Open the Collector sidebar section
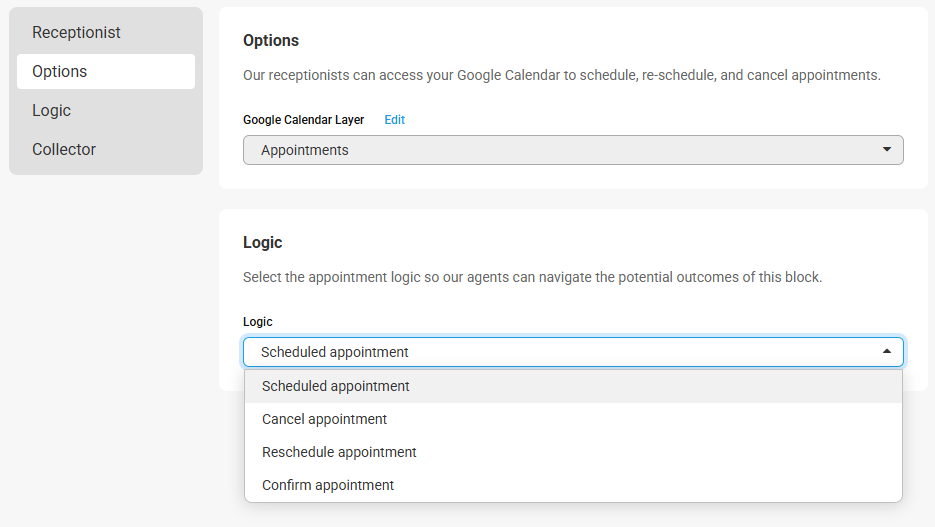935x527 pixels. pos(64,149)
